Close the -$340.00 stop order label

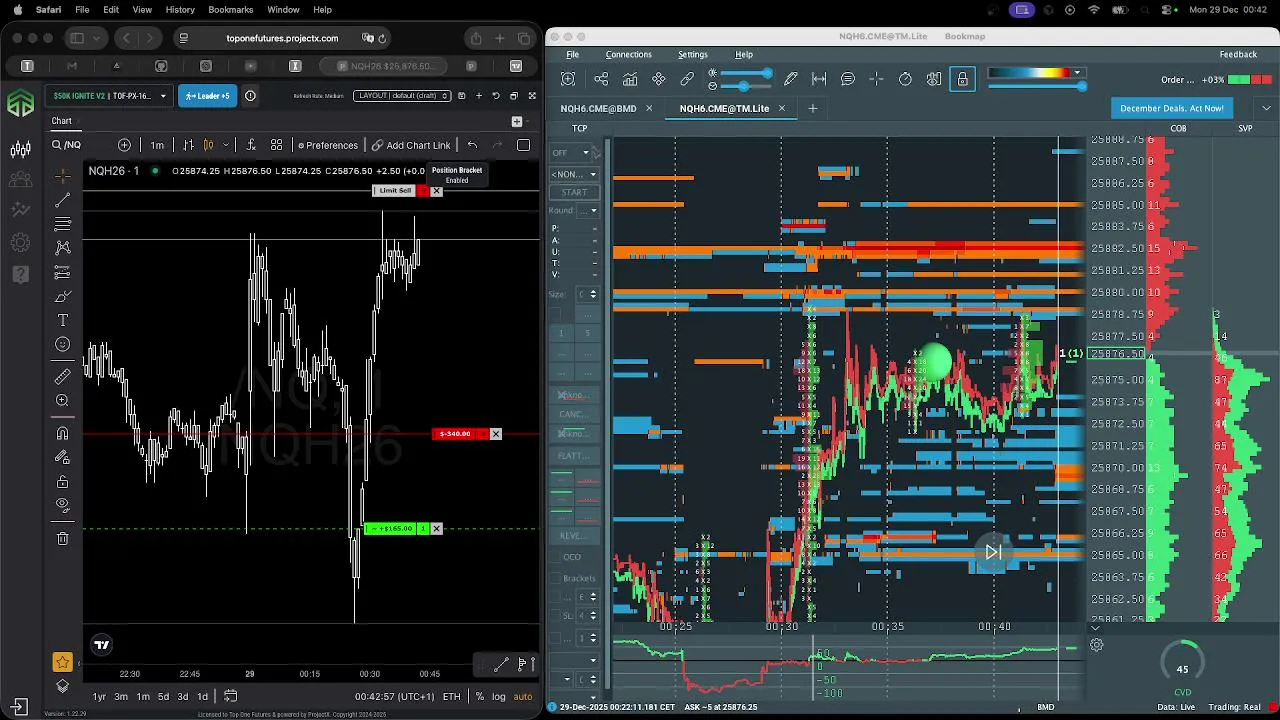[495, 434]
